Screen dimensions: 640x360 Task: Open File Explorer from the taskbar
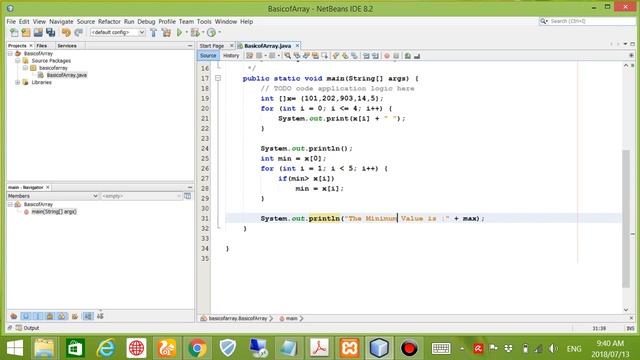pyautogui.click(x=44, y=348)
